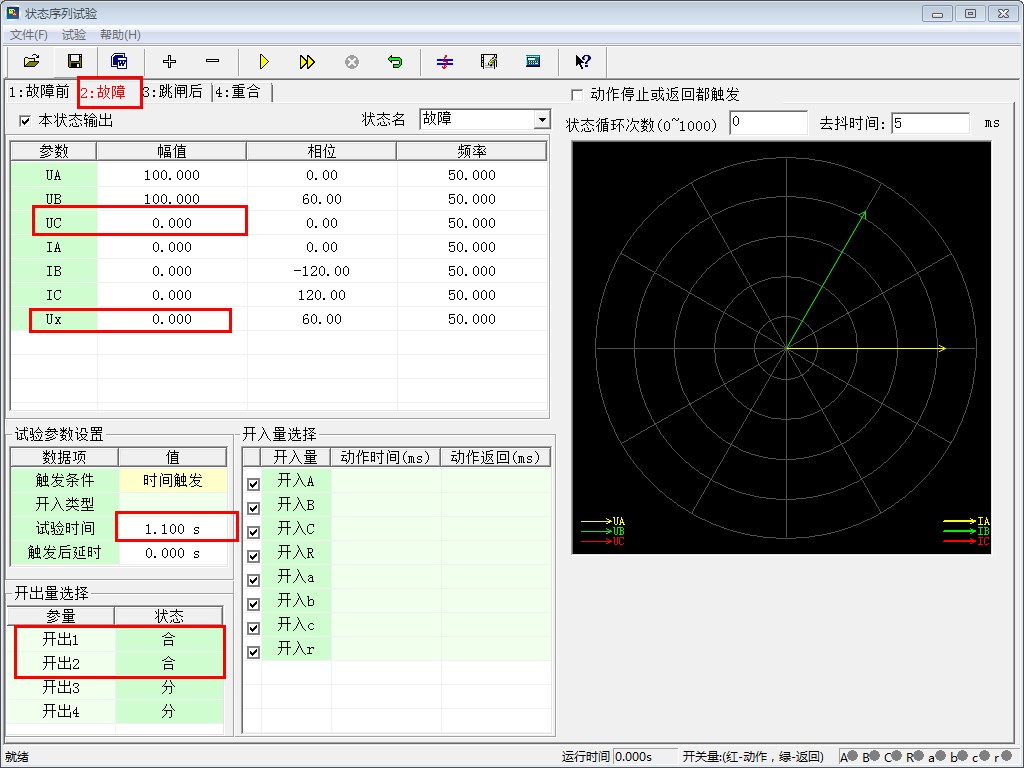This screenshot has width=1024, height=768.
Task: Click the save floppy disk icon
Action: [x=75, y=61]
